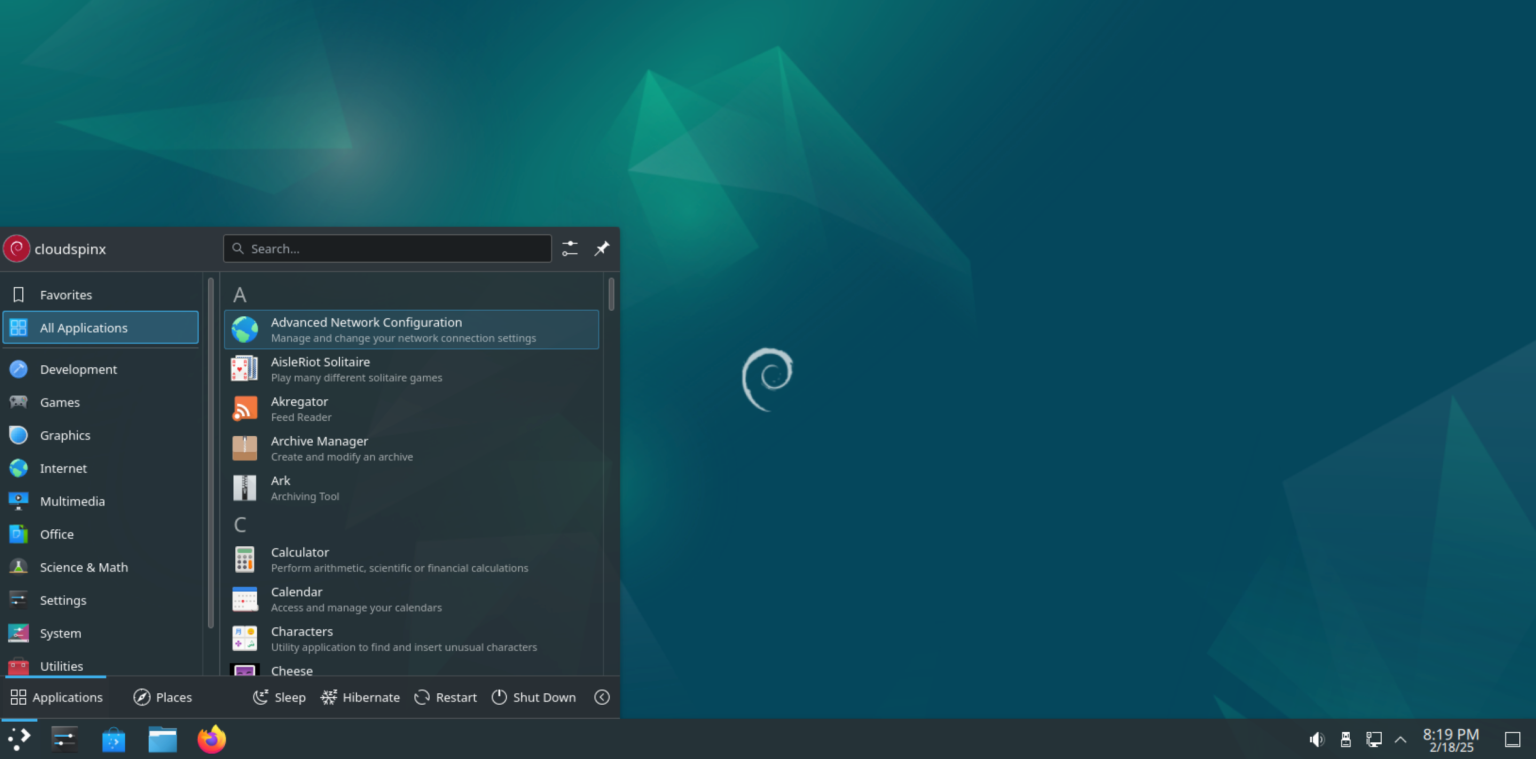Open the launcher configure filters control

click(x=570, y=248)
